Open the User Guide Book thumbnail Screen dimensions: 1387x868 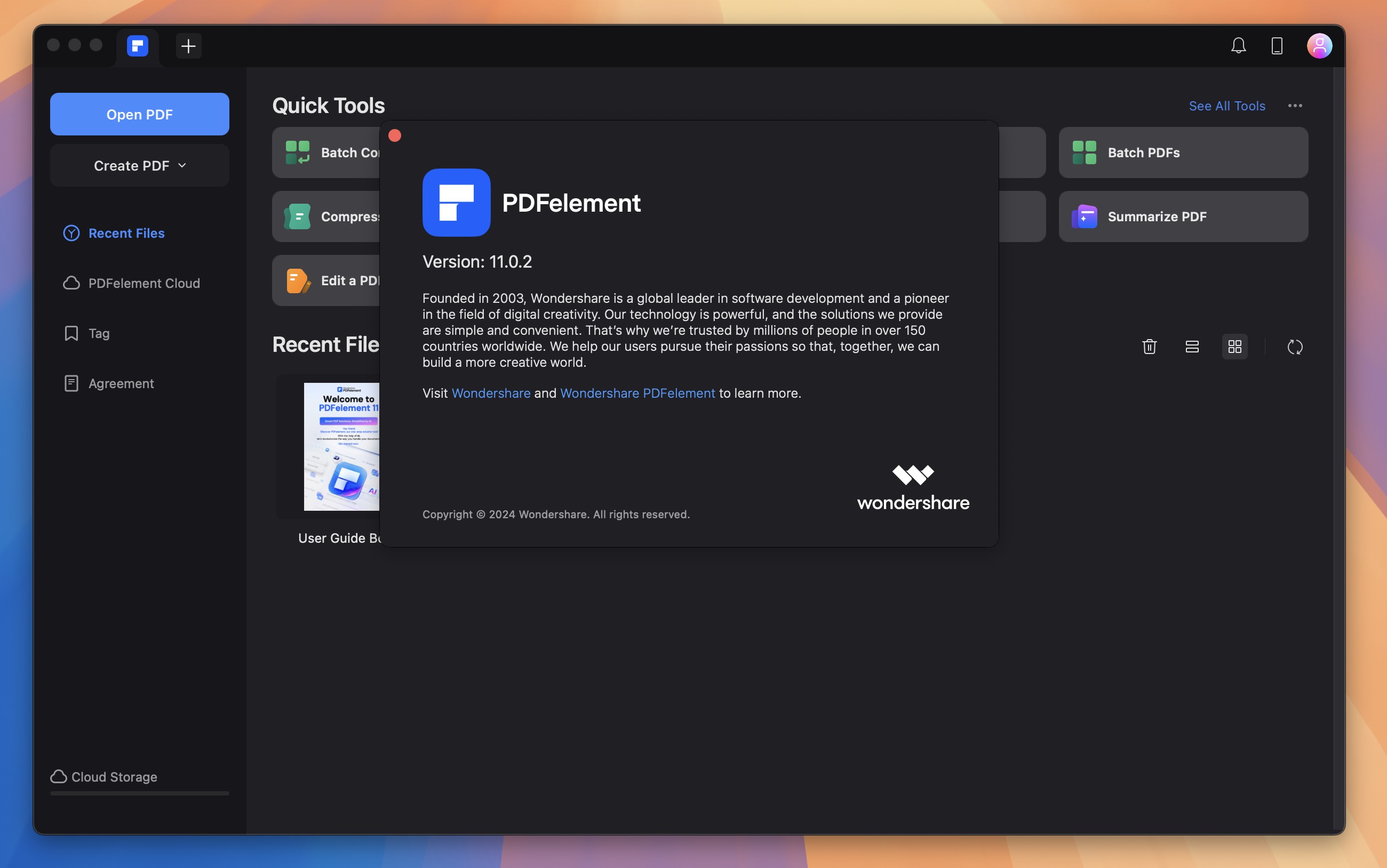click(341, 447)
